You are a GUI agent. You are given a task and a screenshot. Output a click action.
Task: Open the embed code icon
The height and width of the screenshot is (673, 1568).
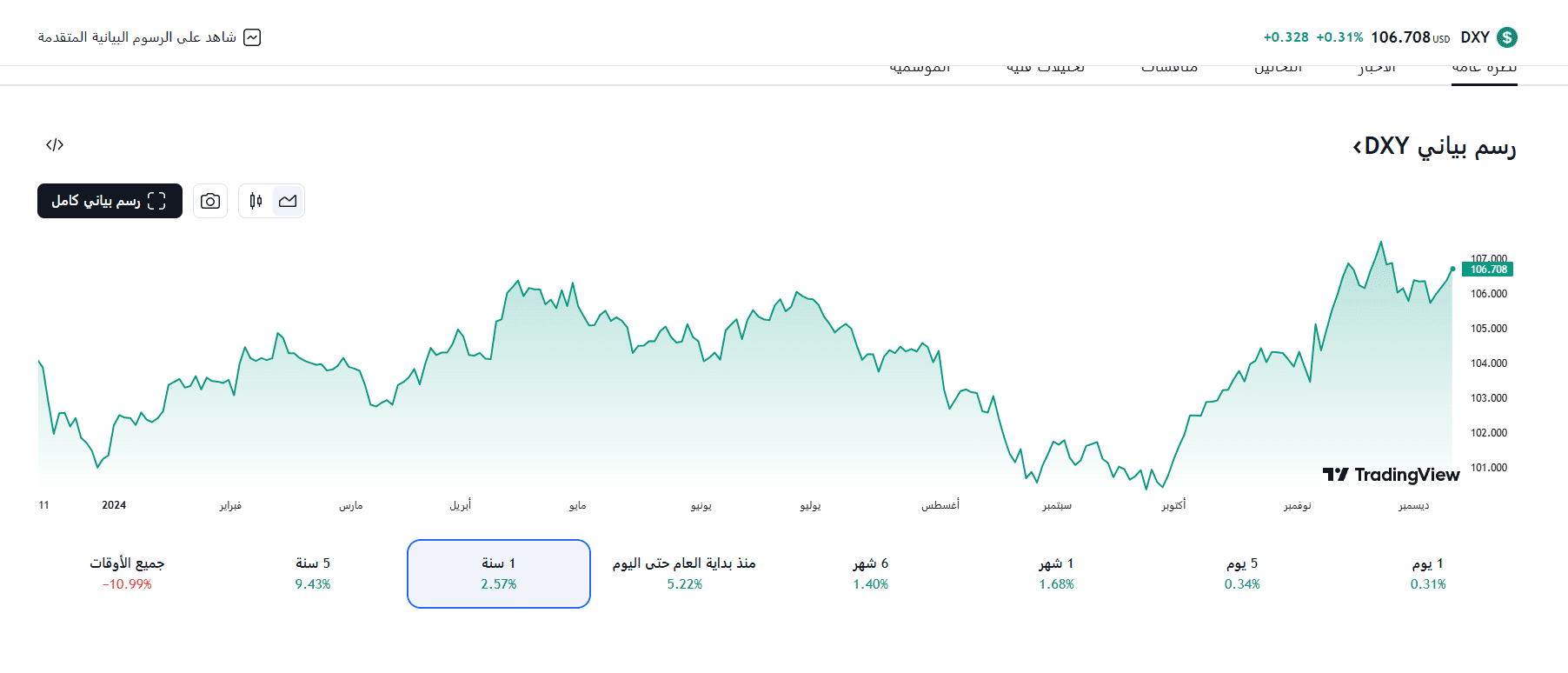(55, 144)
